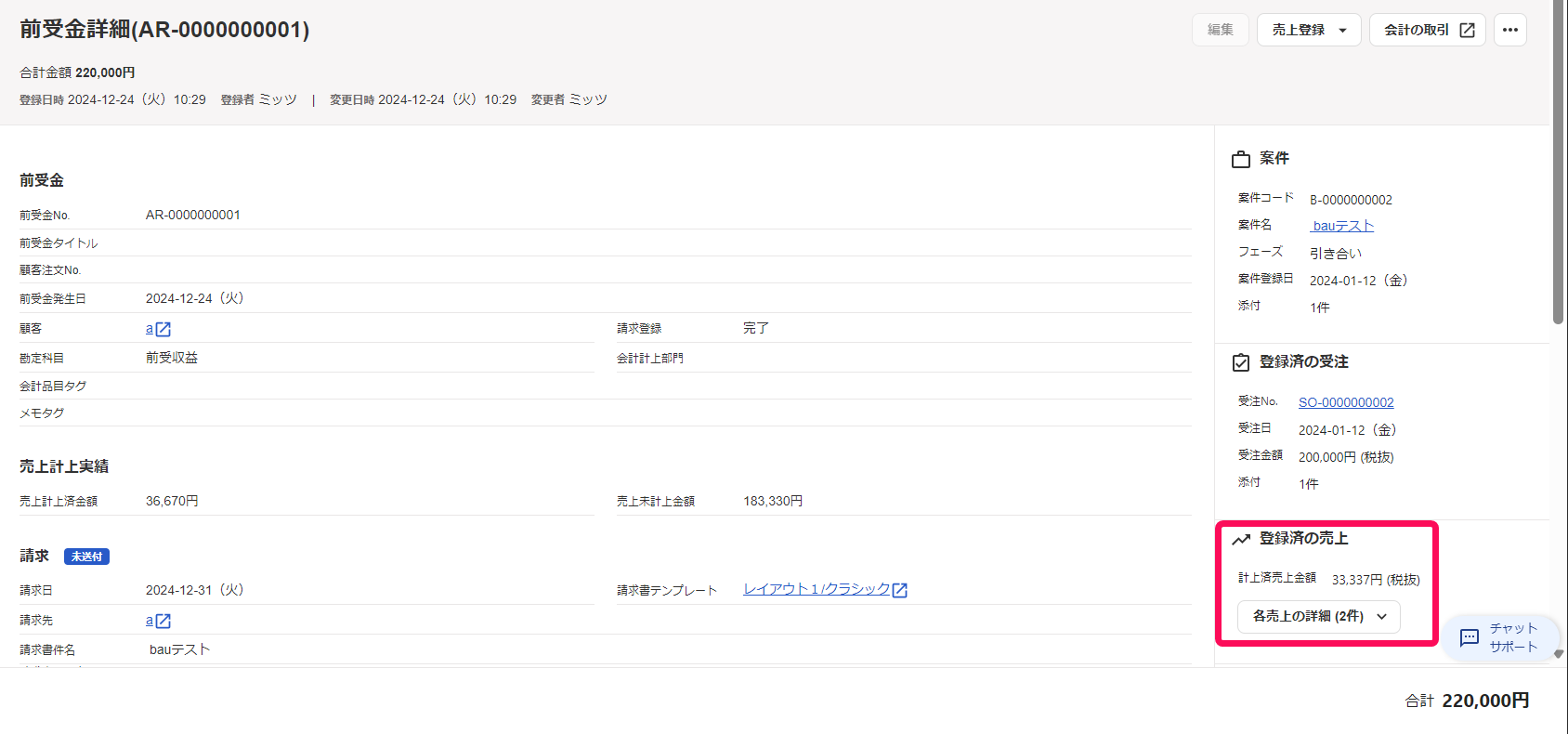Select 受注日 2024-01-12 (金) value
Screen dimensions: 1568x734
(x=1348, y=430)
